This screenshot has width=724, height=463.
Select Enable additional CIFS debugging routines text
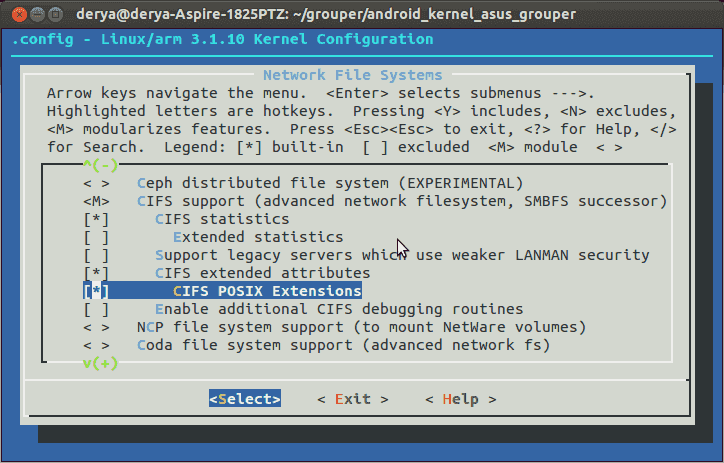pyautogui.click(x=339, y=309)
